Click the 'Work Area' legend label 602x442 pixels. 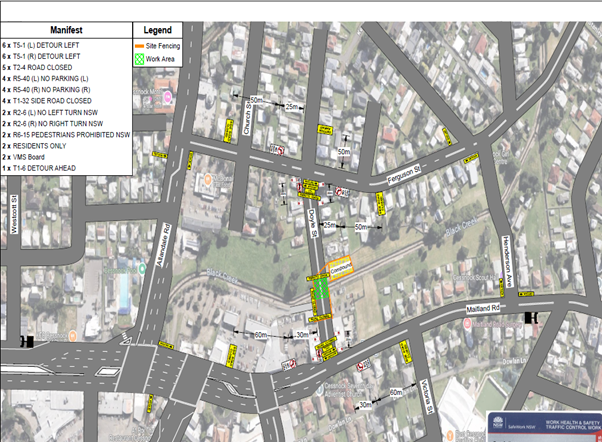160,59
